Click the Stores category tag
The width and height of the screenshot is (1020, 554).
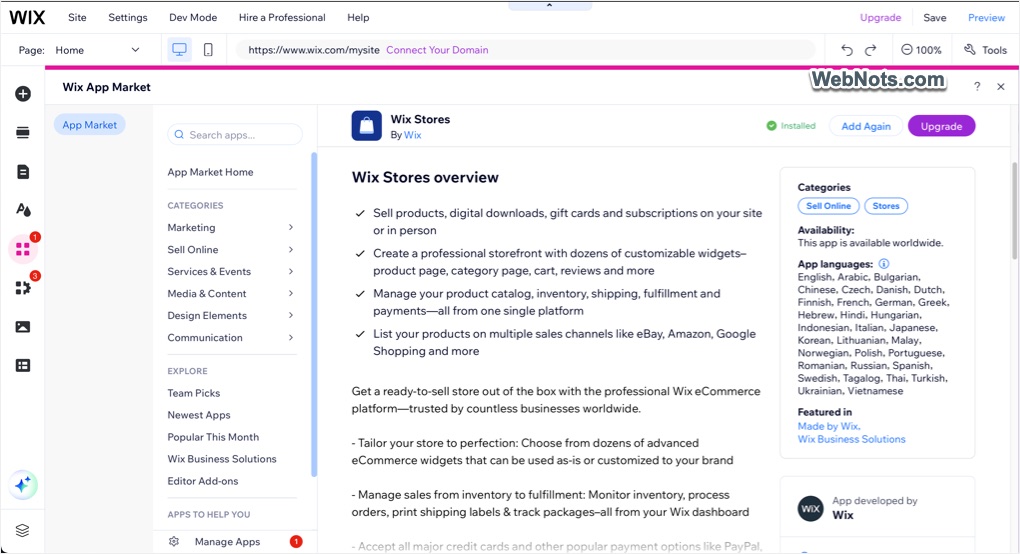point(886,206)
